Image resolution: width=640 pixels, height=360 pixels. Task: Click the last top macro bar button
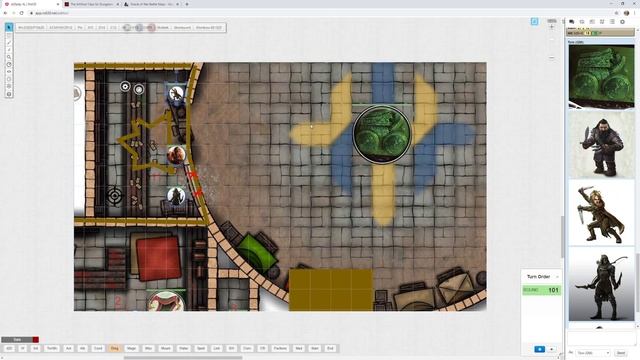pyautogui.click(x=209, y=27)
